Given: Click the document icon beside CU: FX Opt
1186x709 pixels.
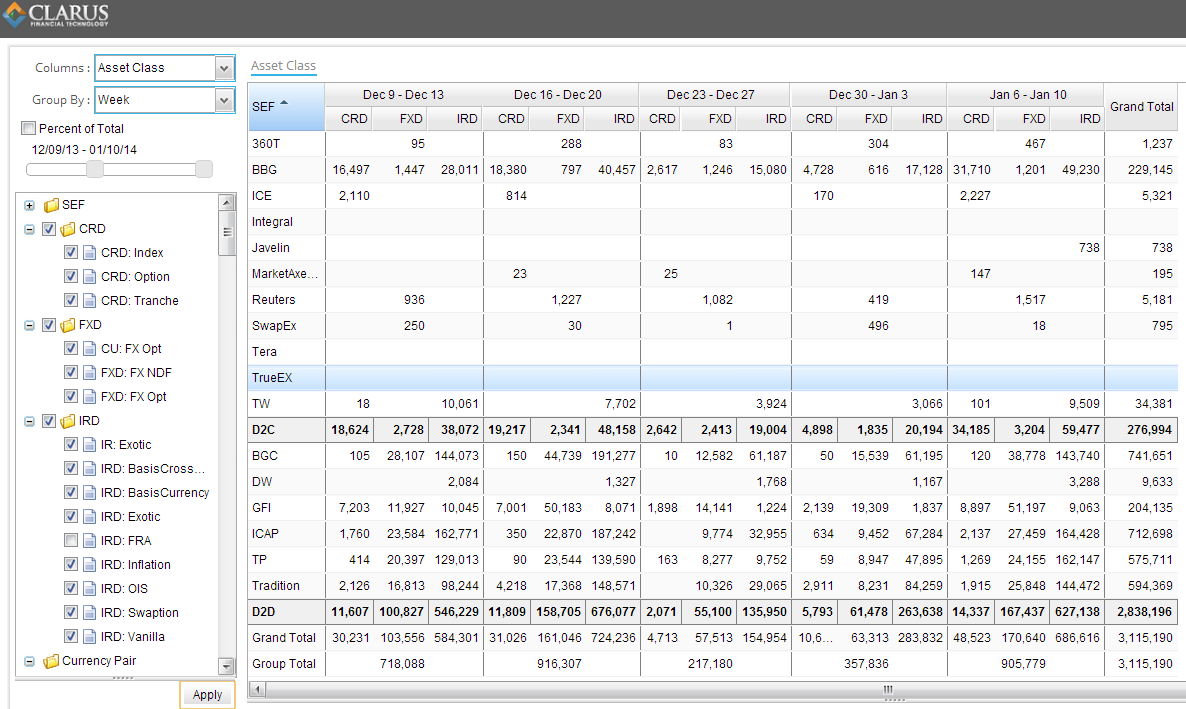Looking at the screenshot, I should coord(89,349).
